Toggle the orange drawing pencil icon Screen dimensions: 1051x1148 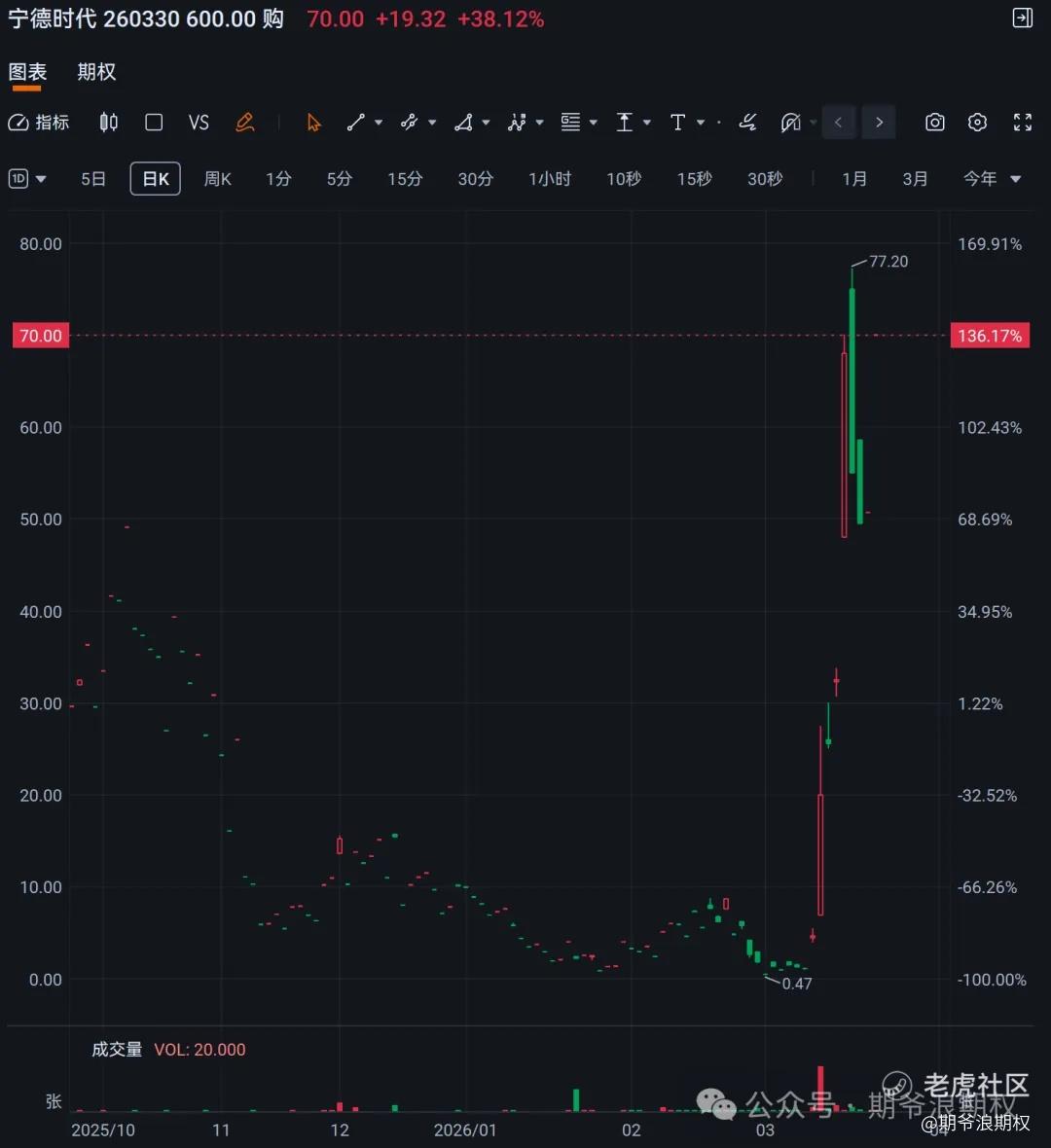(x=244, y=123)
